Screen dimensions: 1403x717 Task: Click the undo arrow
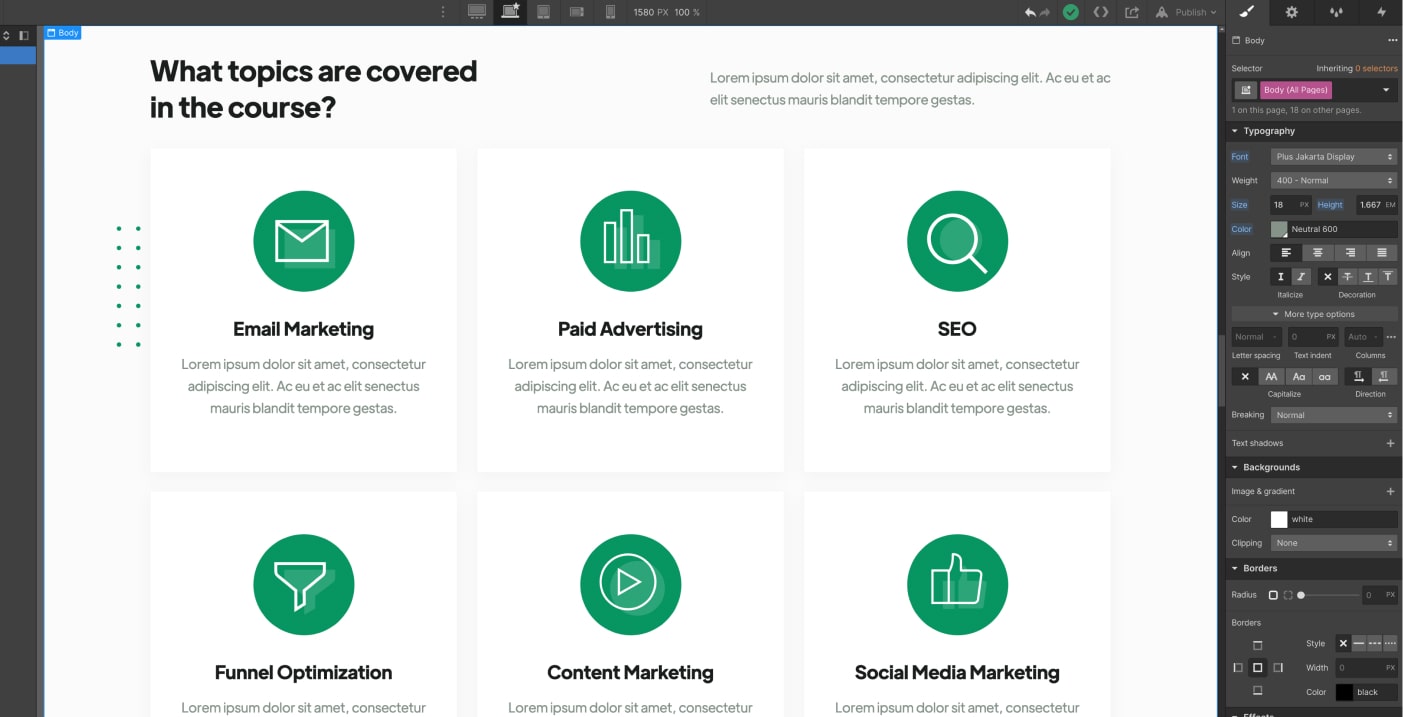[x=1030, y=12]
